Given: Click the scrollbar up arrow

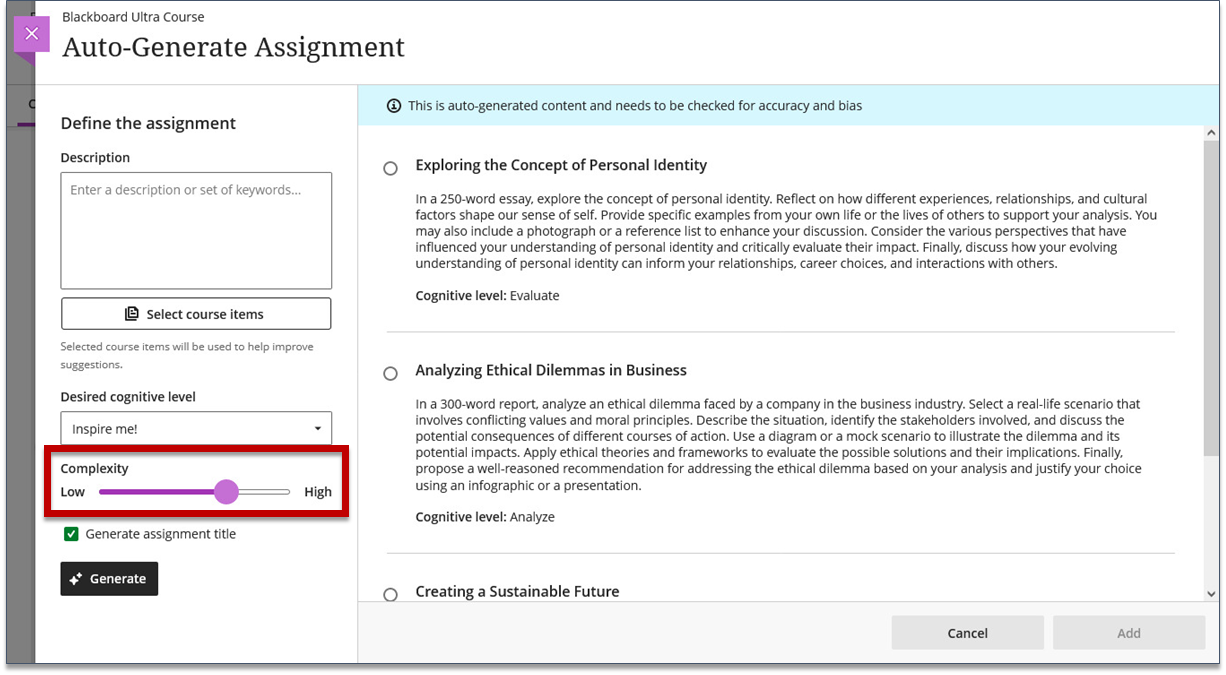Looking at the screenshot, I should tap(1212, 133).
